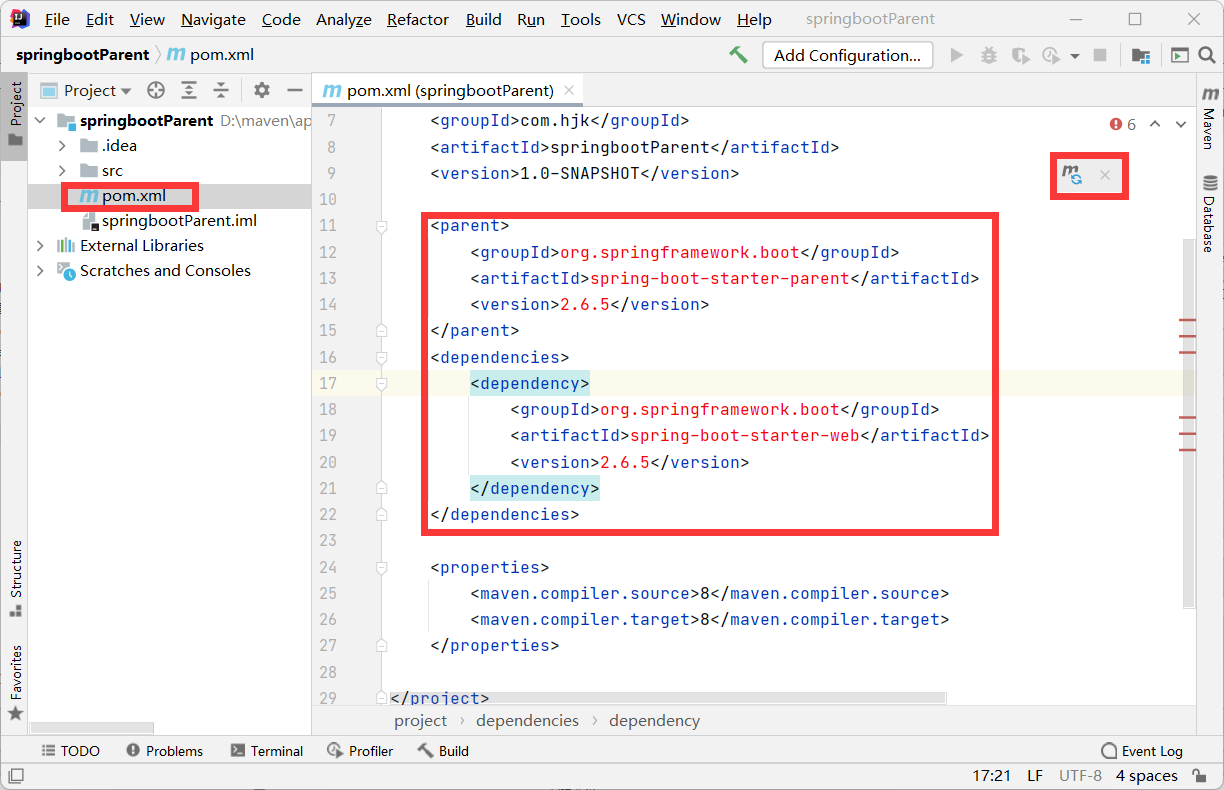Select opened file in Project view
Screen dimensions: 1224x790
click(x=156, y=90)
